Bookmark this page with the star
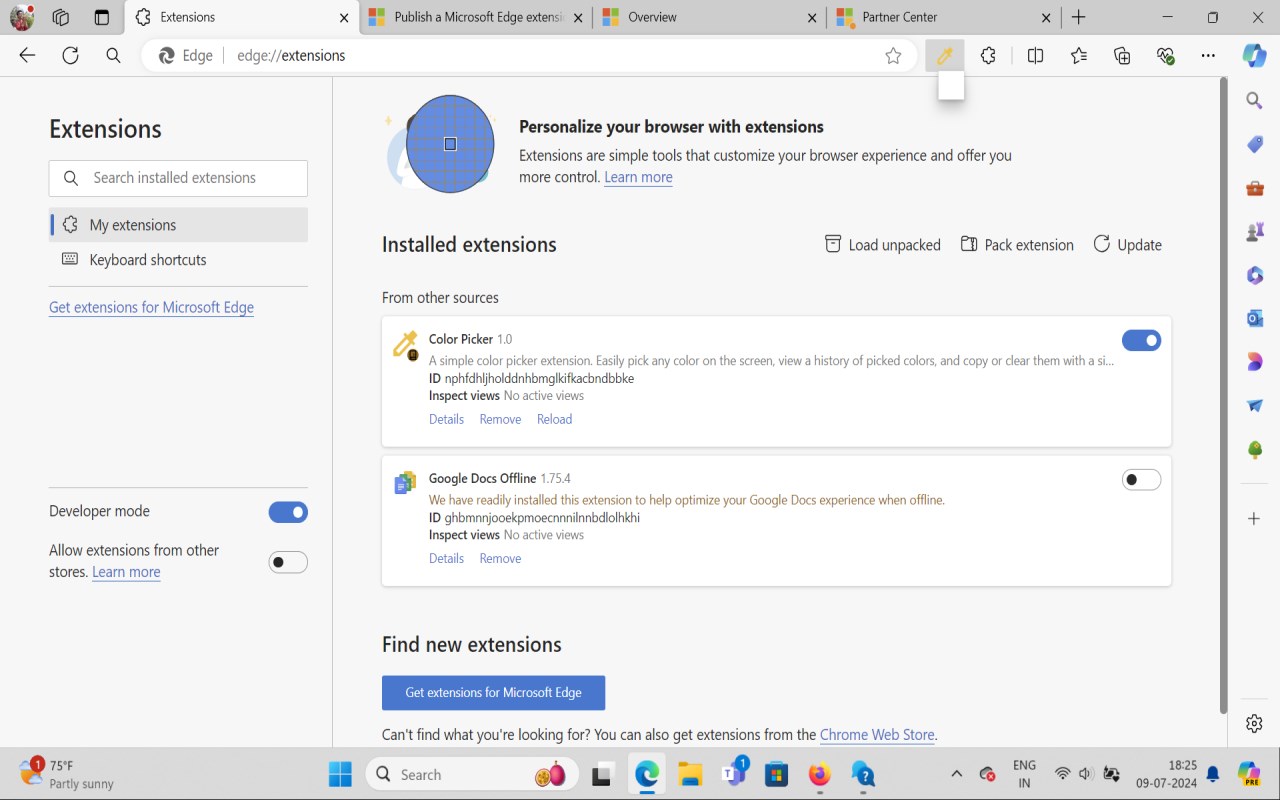1280x800 pixels. (893, 56)
